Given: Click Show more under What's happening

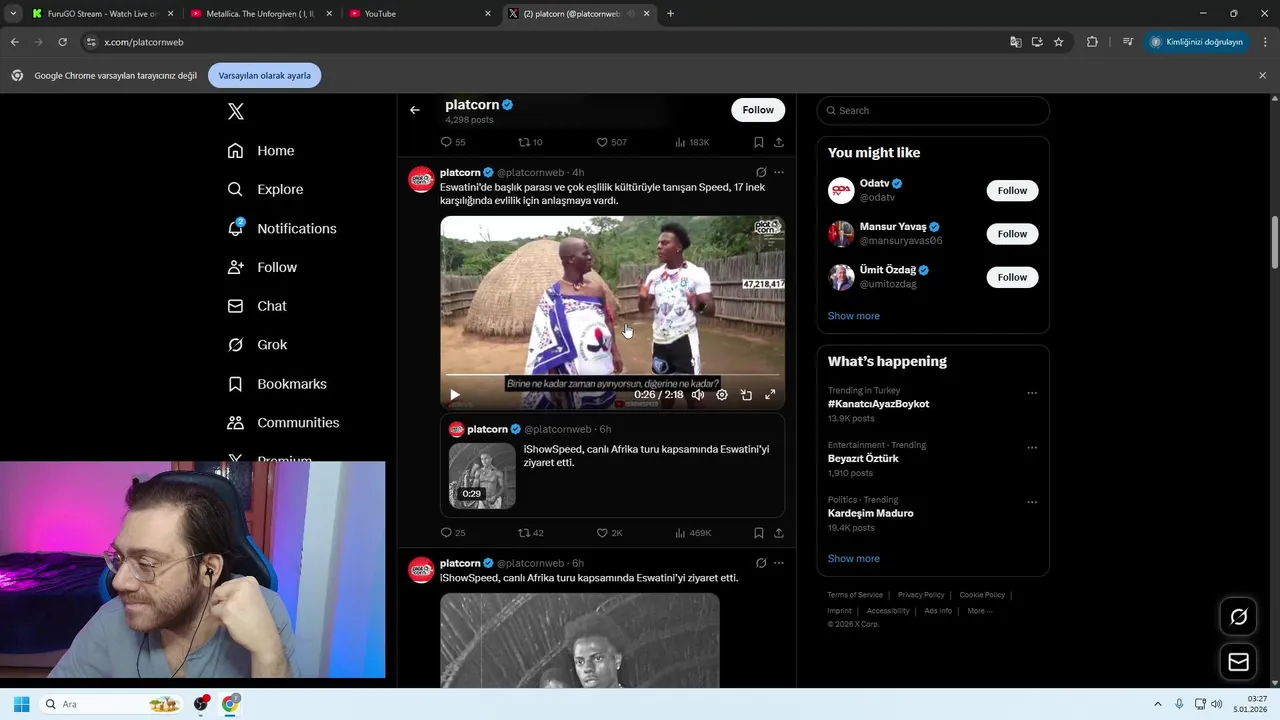Looking at the screenshot, I should tap(853, 559).
